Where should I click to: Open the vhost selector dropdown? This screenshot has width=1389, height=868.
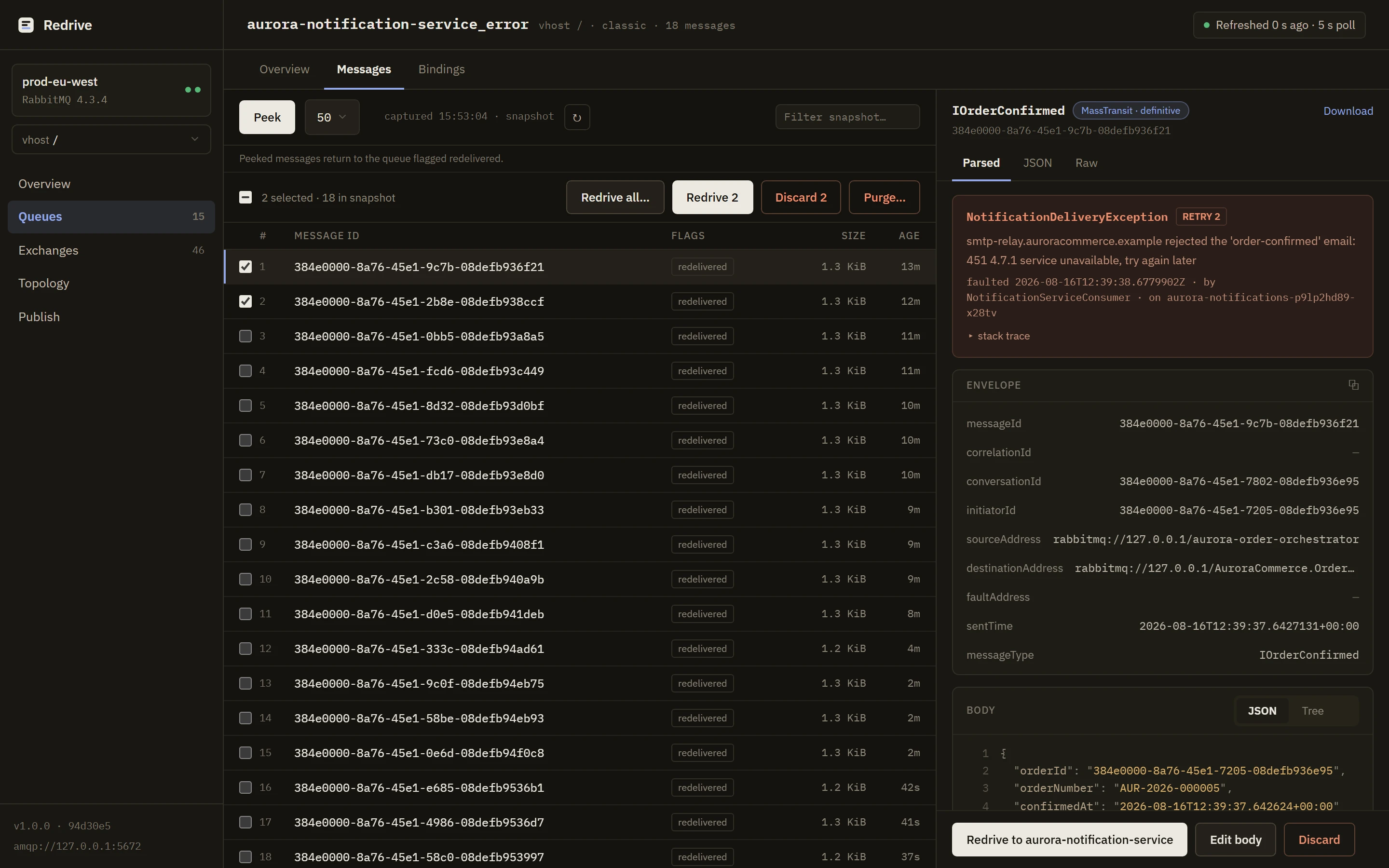[x=111, y=139]
